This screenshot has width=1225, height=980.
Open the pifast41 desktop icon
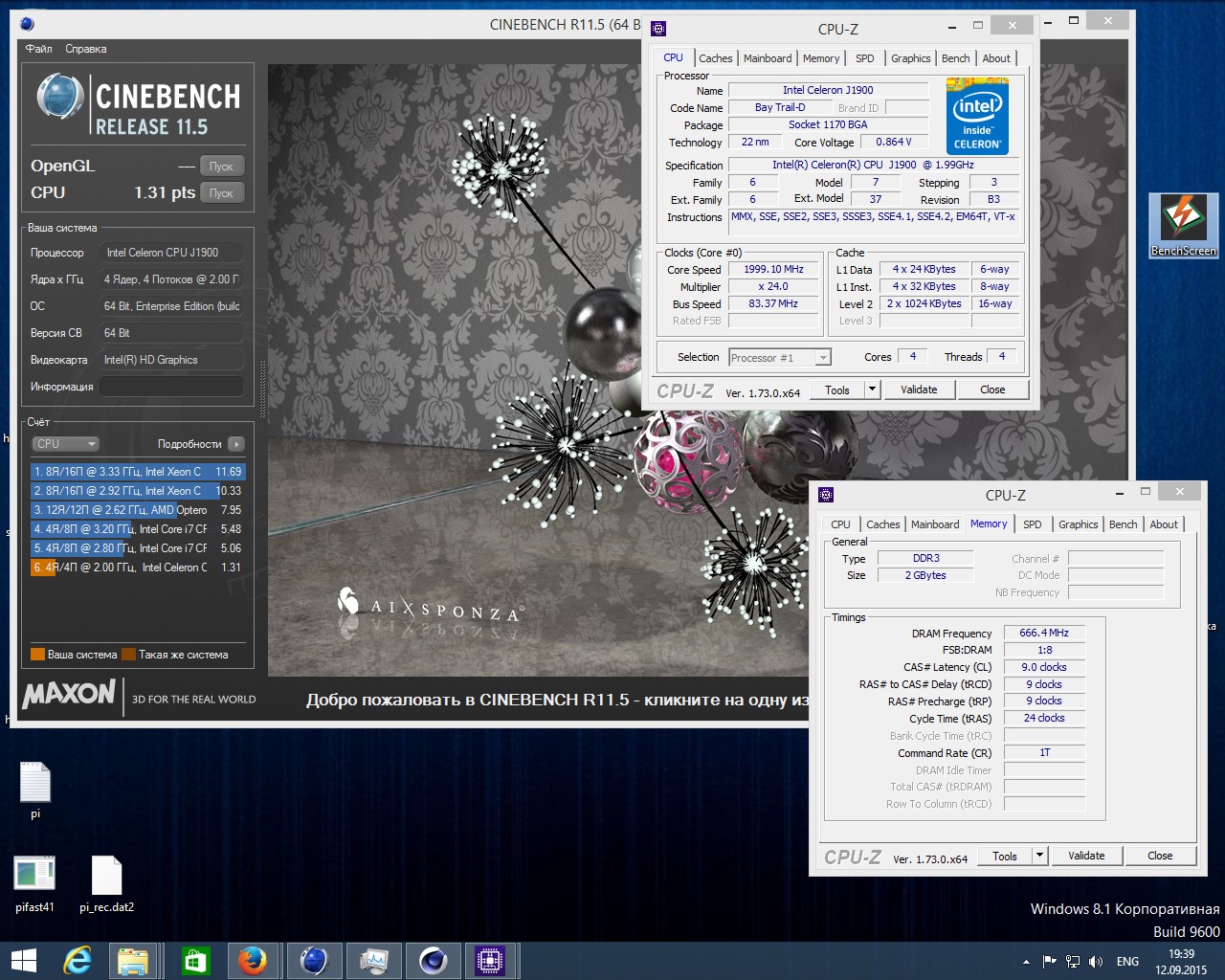[x=34, y=883]
